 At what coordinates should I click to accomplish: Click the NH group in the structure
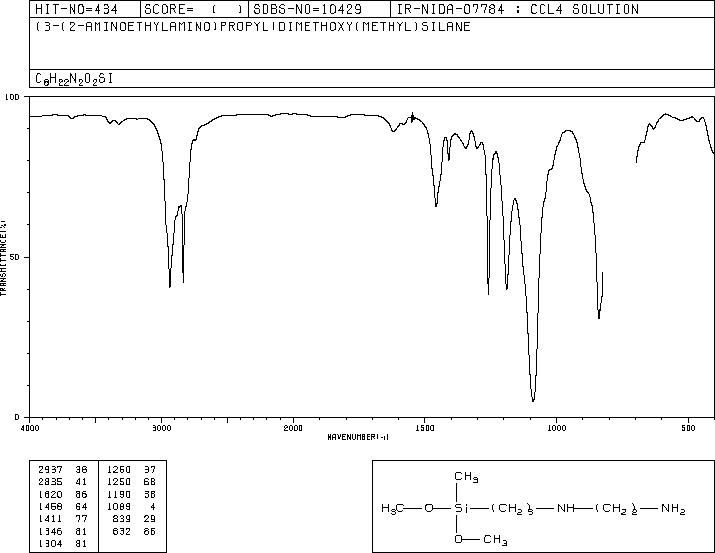click(566, 508)
